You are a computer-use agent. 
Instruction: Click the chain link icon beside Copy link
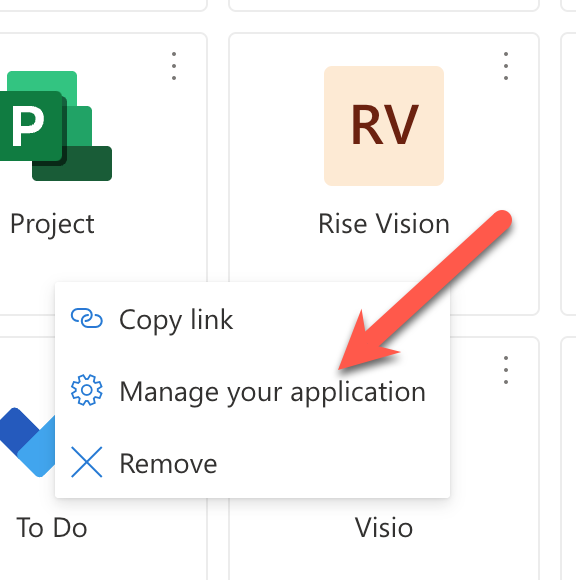click(87, 318)
